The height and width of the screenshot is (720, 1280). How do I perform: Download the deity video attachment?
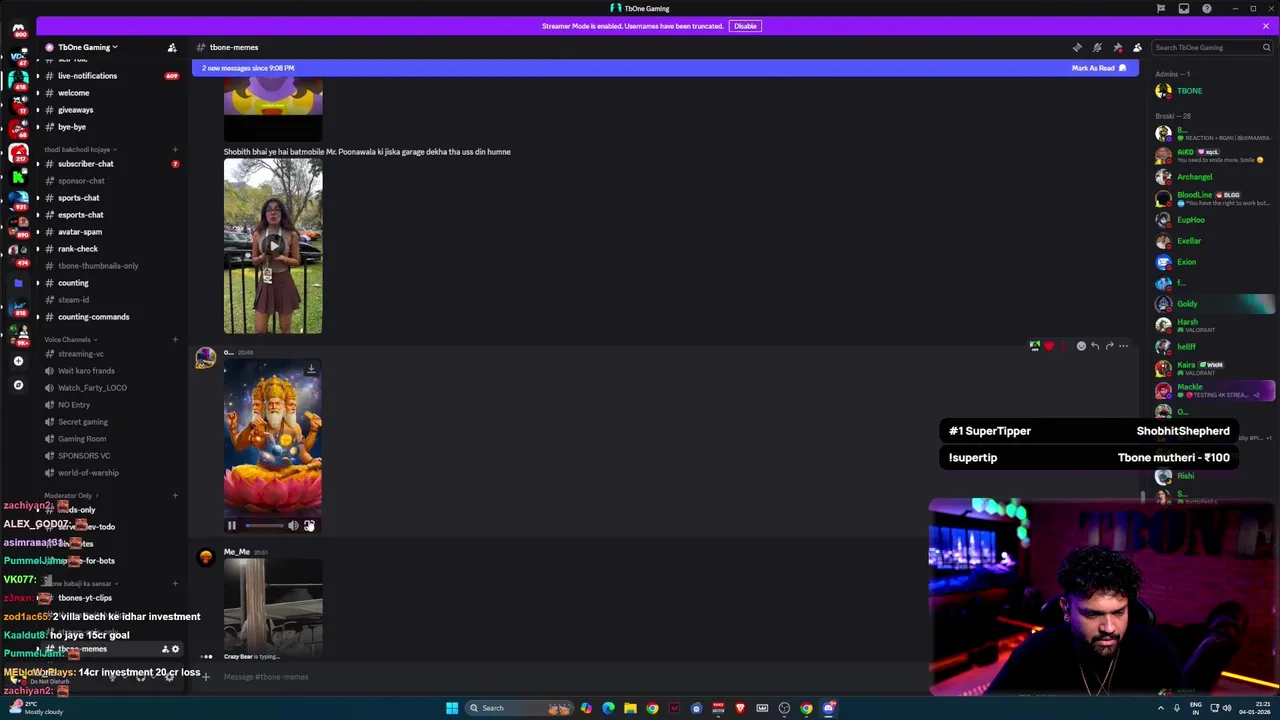311,369
